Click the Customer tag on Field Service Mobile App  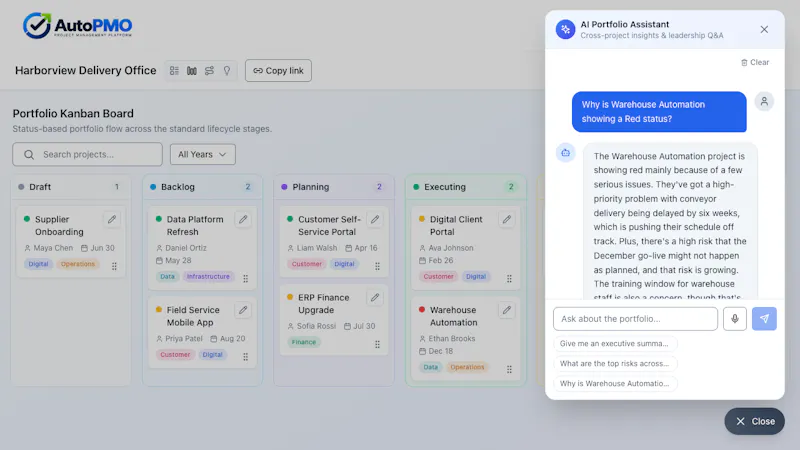175,355
